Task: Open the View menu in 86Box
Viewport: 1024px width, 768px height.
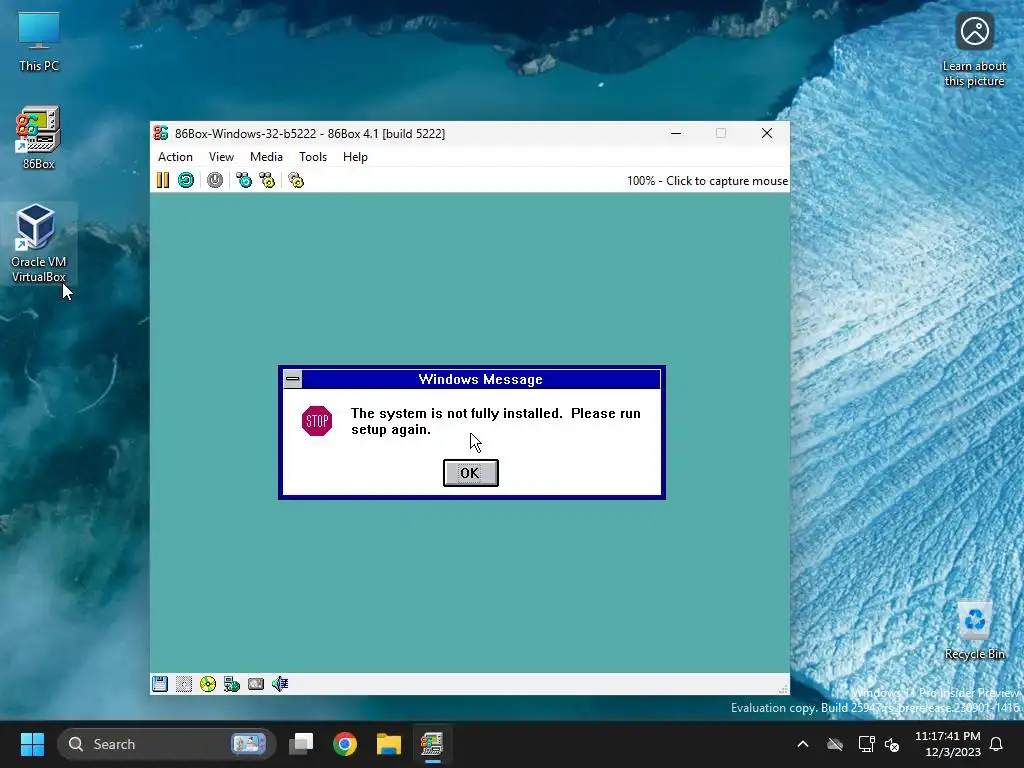Action: point(221,157)
